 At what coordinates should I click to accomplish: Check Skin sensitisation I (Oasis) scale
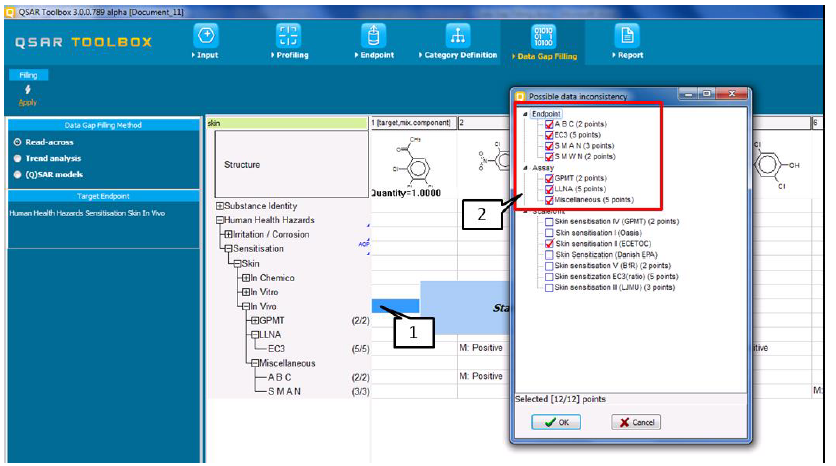(549, 233)
